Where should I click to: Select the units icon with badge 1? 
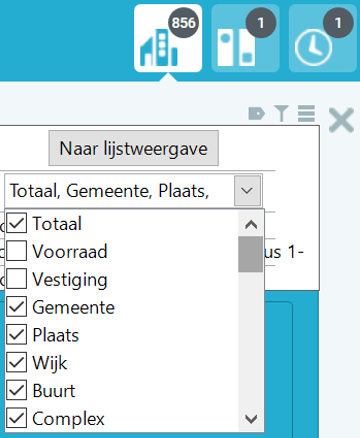pos(245,38)
